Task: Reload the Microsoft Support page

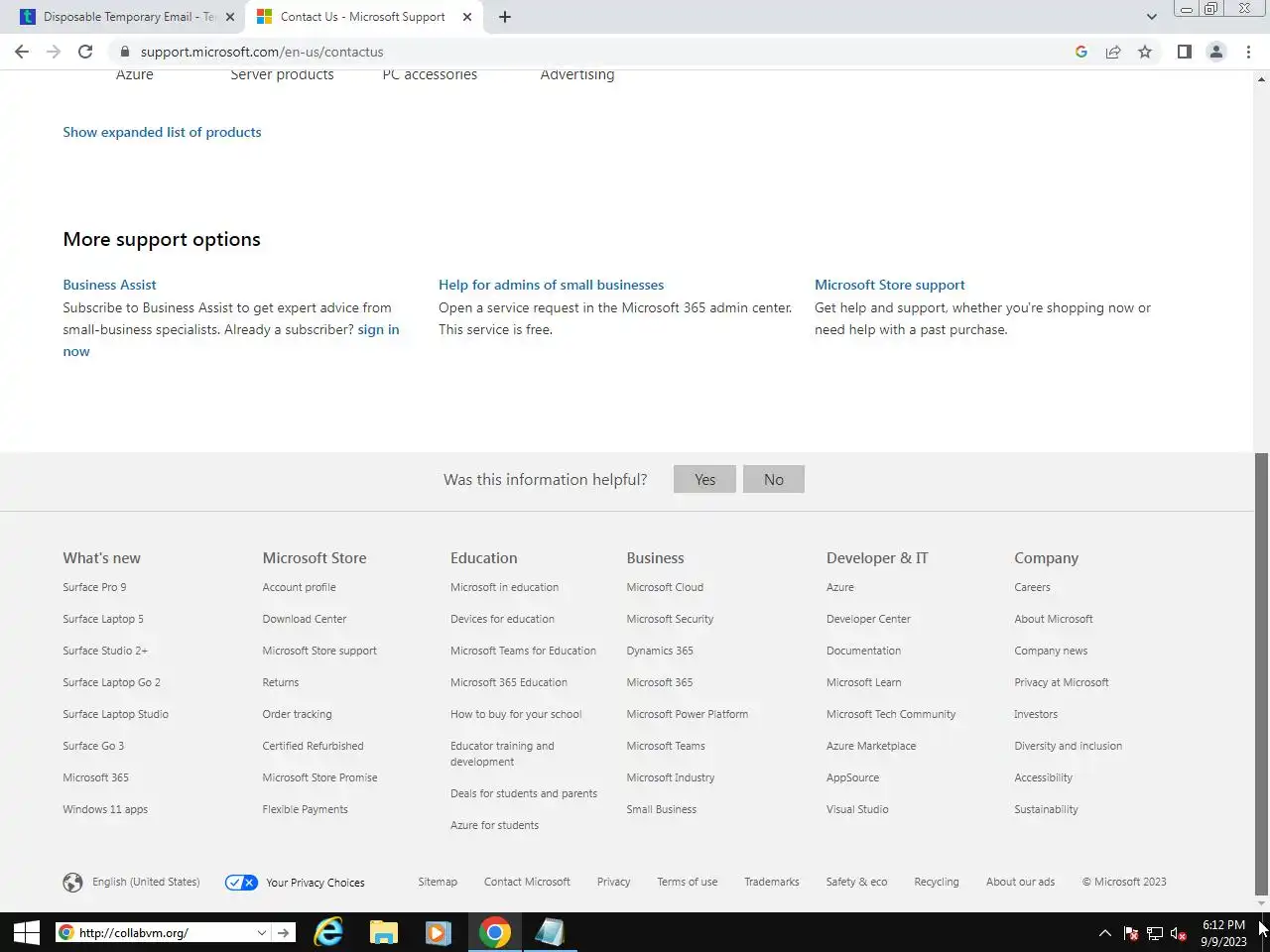Action: click(85, 52)
